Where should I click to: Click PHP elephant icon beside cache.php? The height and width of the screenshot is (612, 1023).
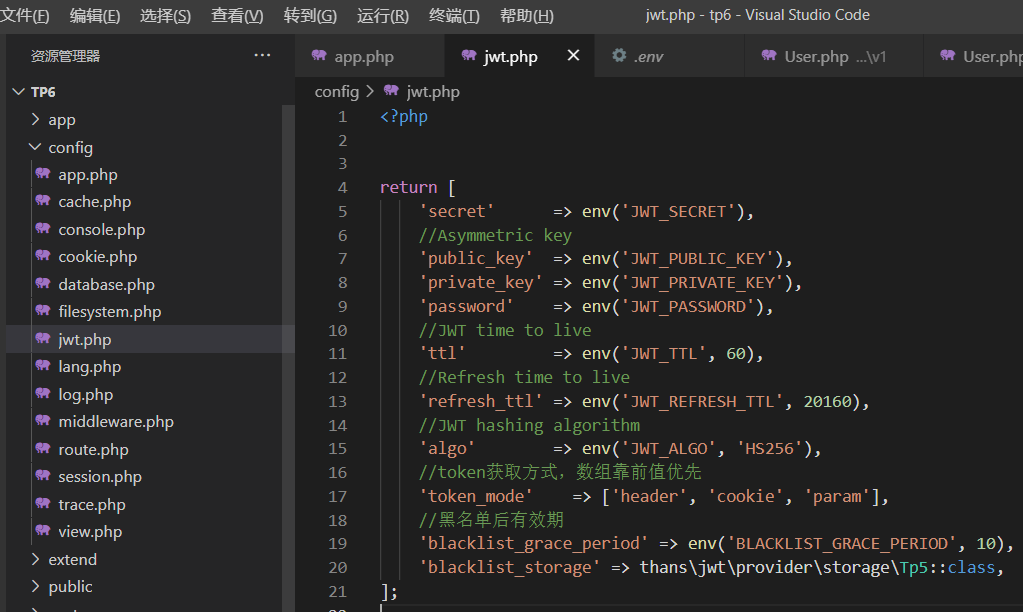[43, 201]
